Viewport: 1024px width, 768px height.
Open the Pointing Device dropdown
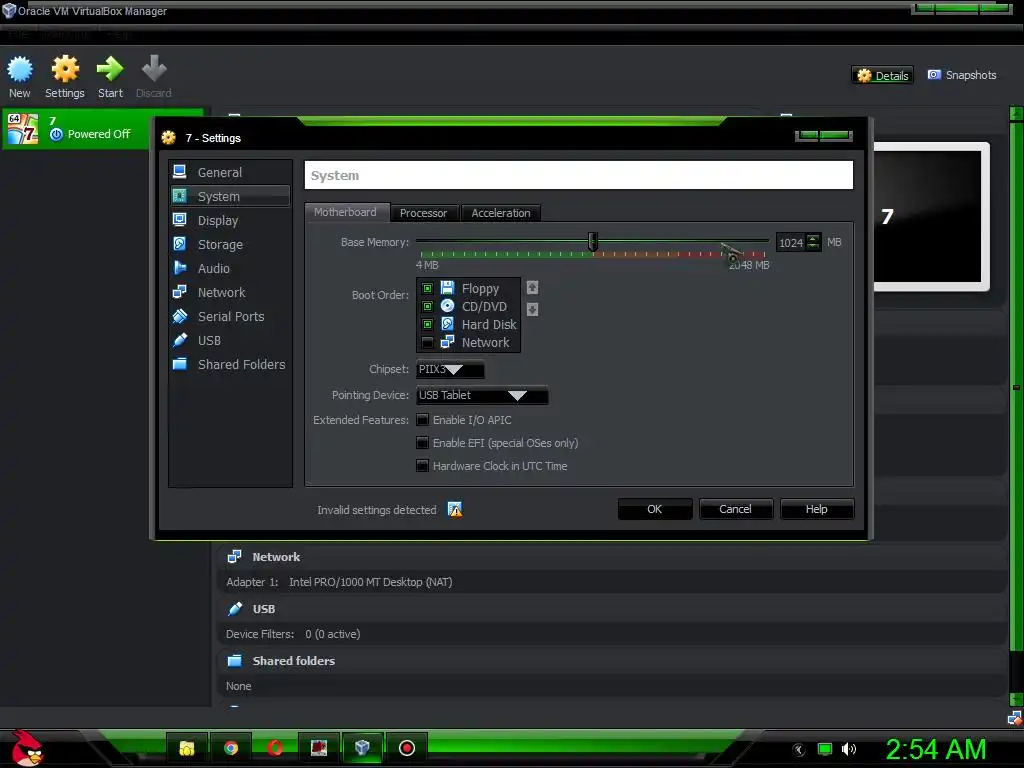[482, 395]
